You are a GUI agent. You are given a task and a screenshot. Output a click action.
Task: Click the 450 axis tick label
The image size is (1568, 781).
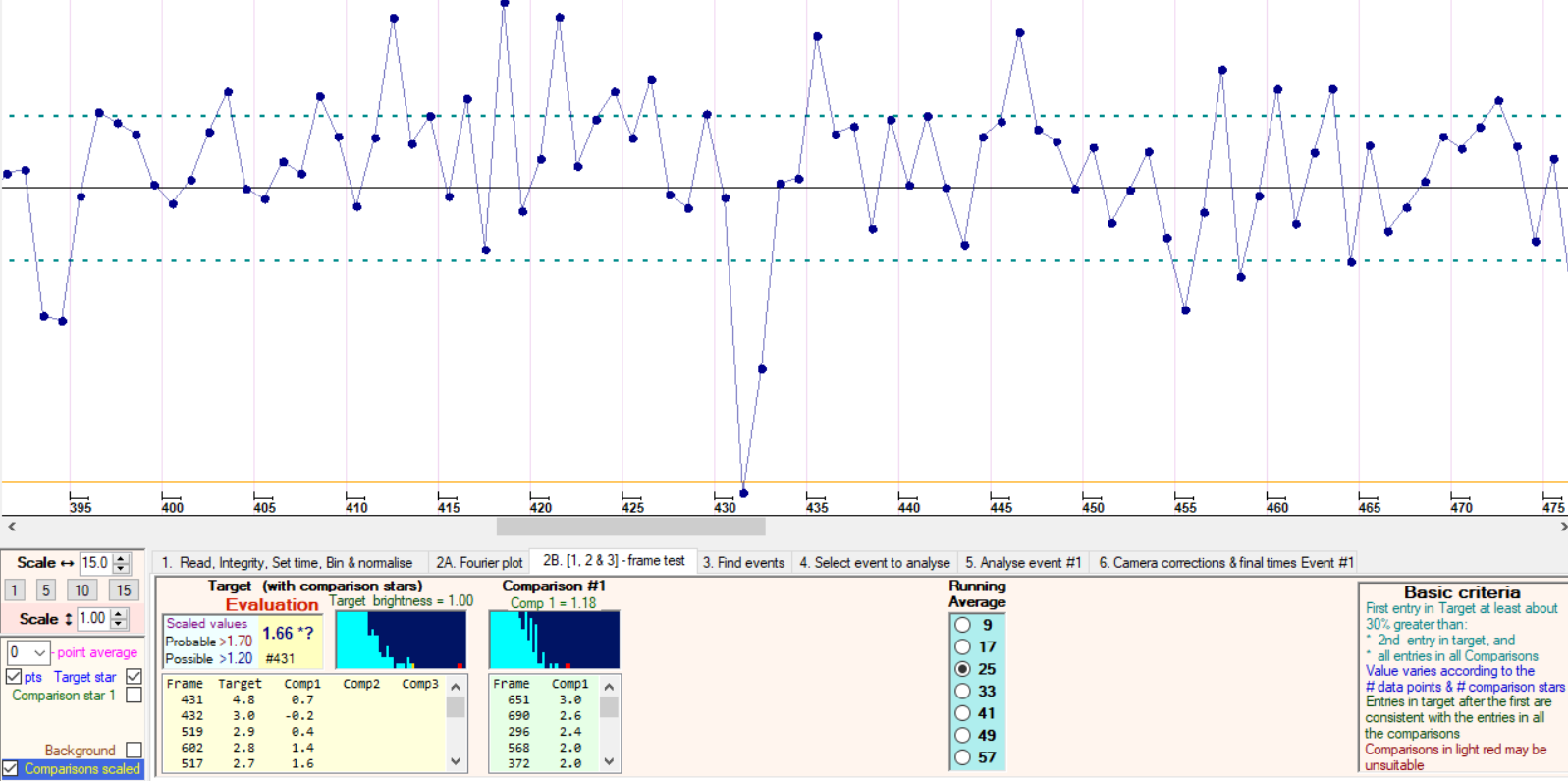pos(1093,508)
